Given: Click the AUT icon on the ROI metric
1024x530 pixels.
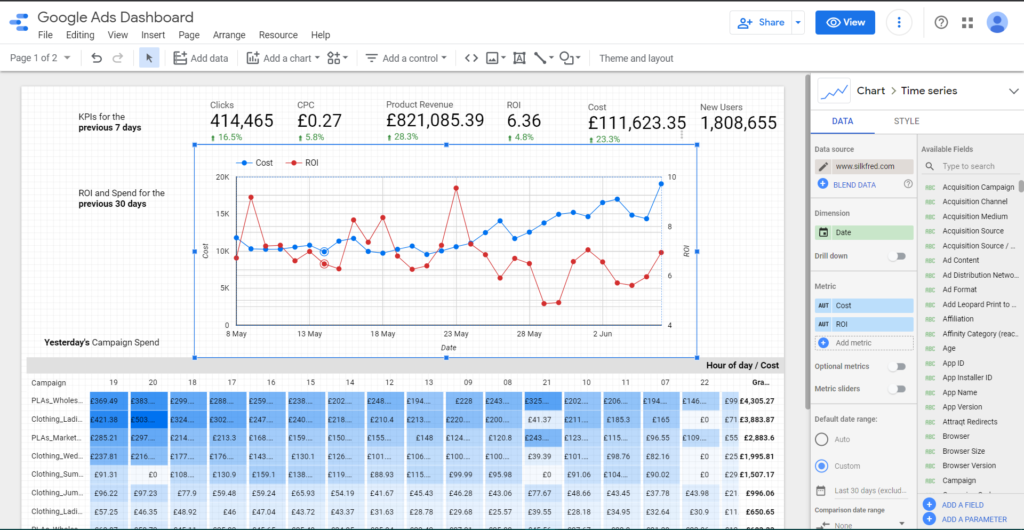Looking at the screenshot, I should coord(824,324).
